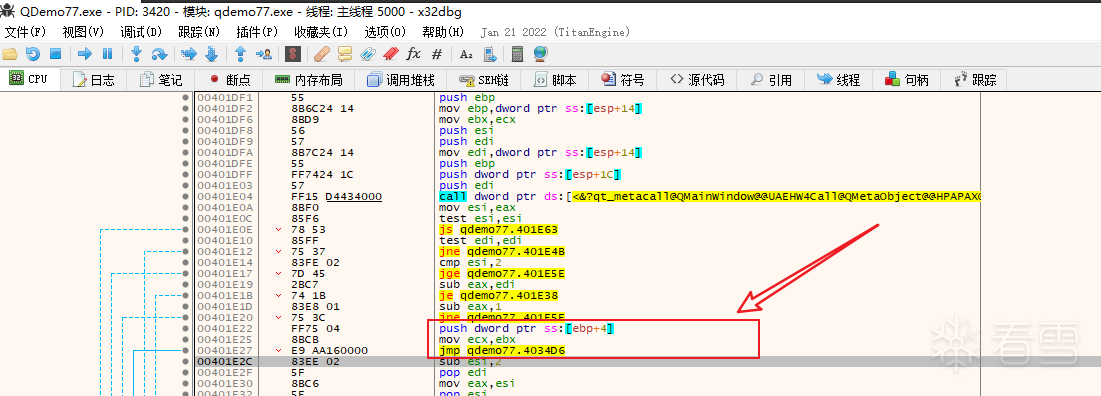
Task: Click the mov ebx,ecx instruction
Action: (477, 119)
